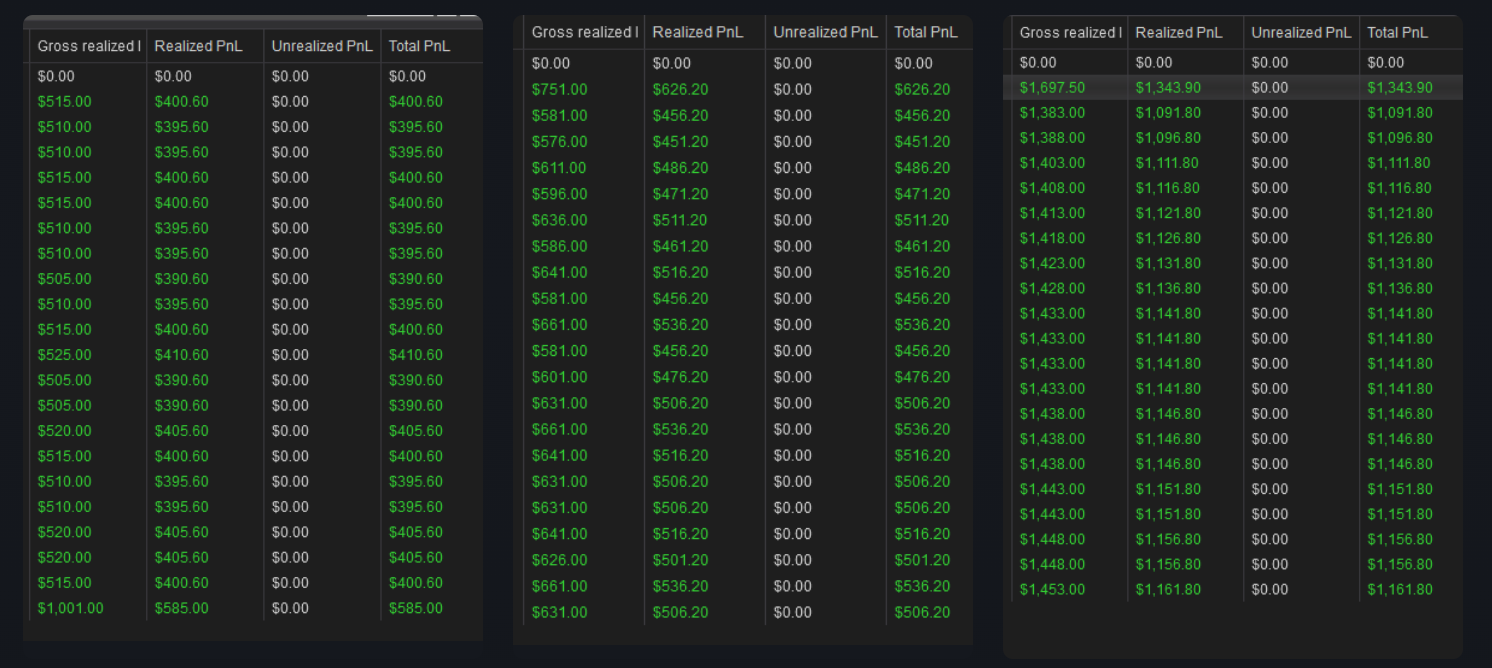Click the $1,126.80 value in Total PnL column

click(1400, 238)
